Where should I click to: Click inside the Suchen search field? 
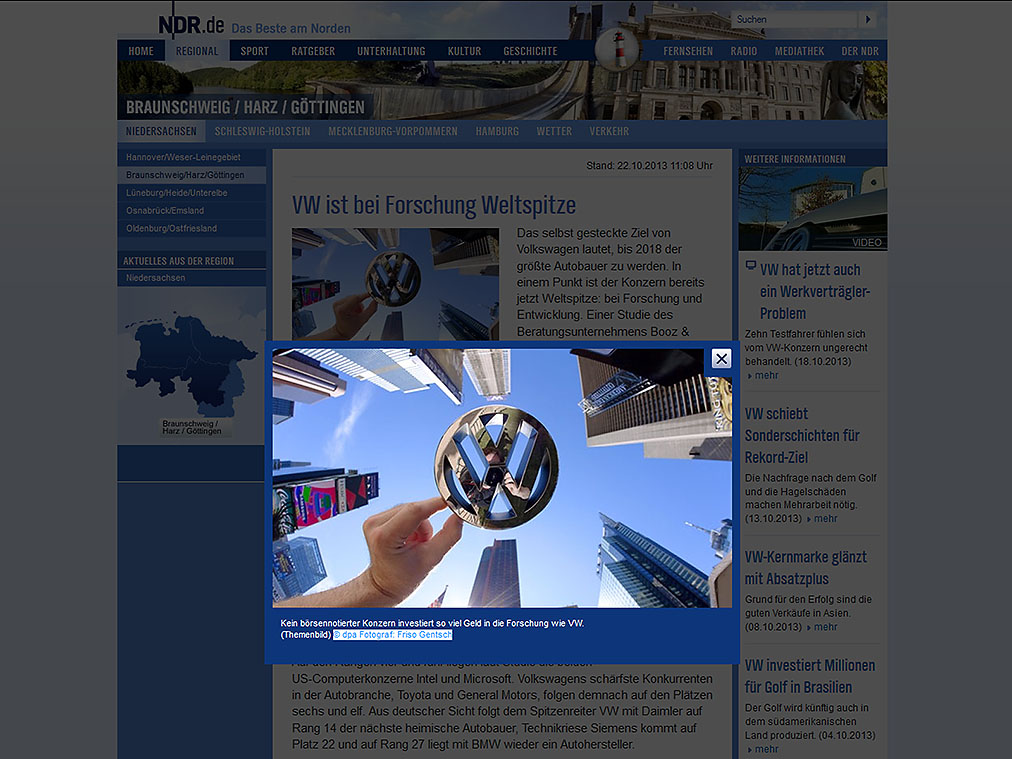coord(794,19)
